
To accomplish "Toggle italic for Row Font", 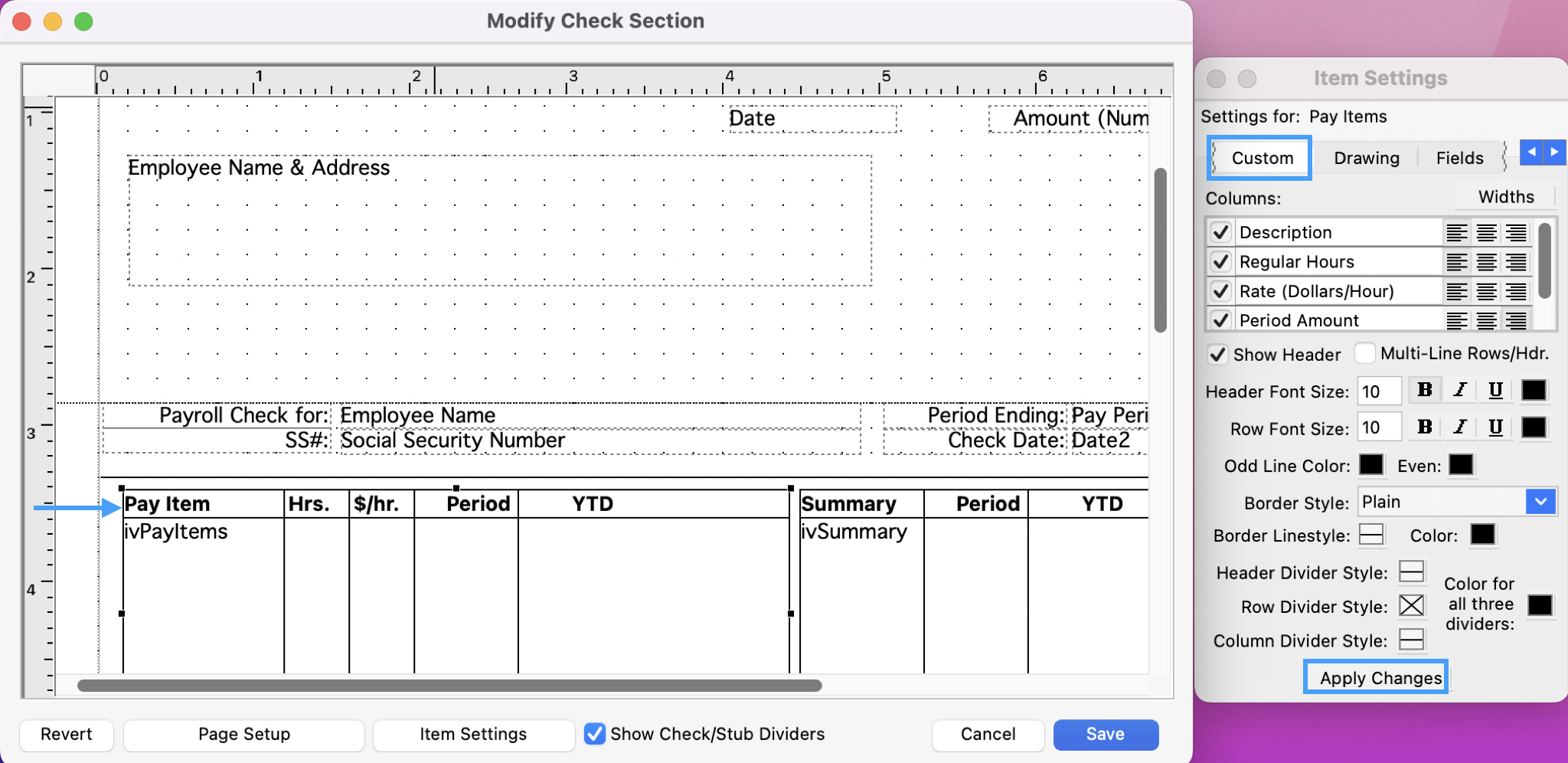I will coord(1460,427).
